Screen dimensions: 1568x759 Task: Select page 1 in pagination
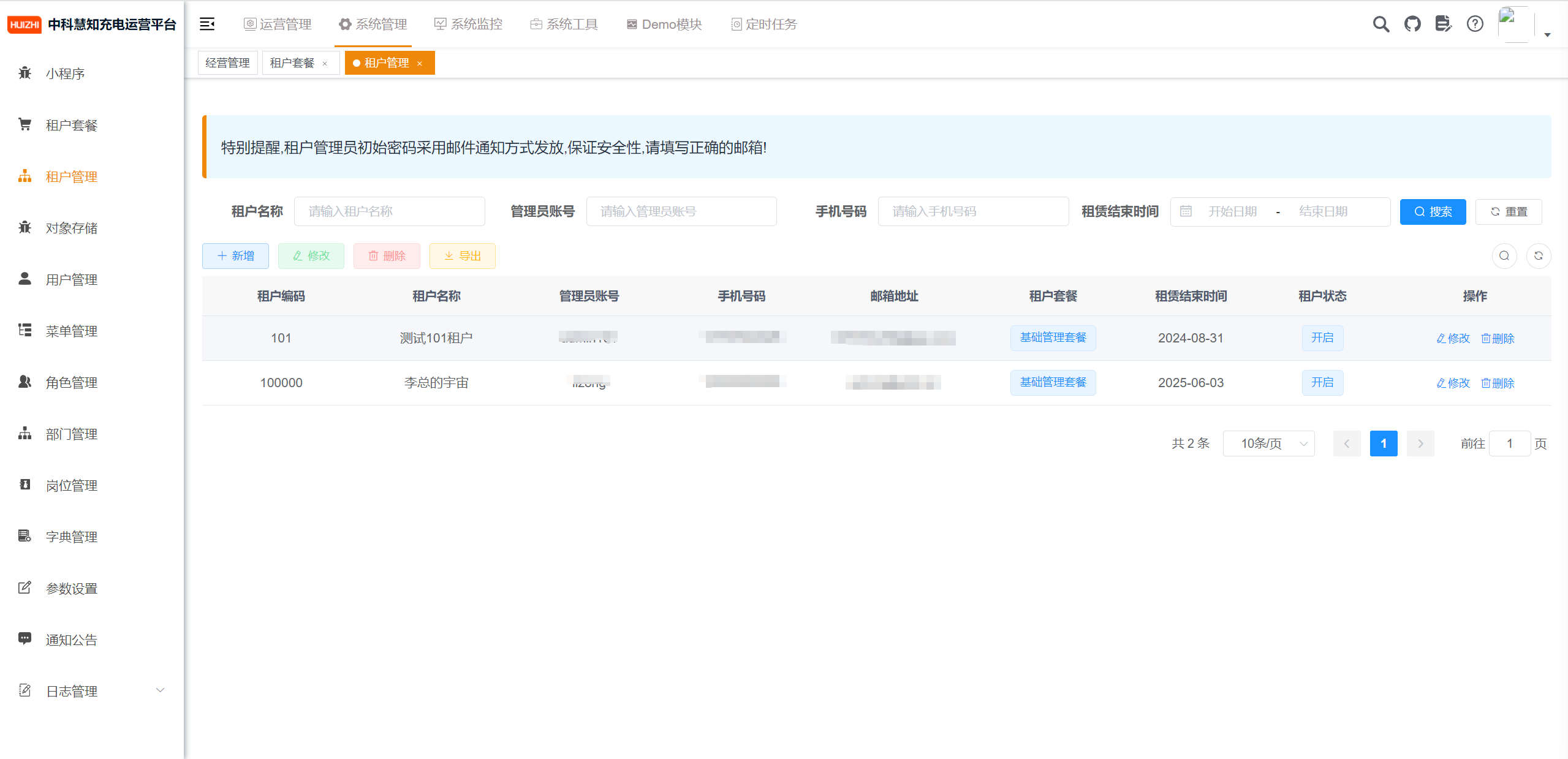(1384, 444)
